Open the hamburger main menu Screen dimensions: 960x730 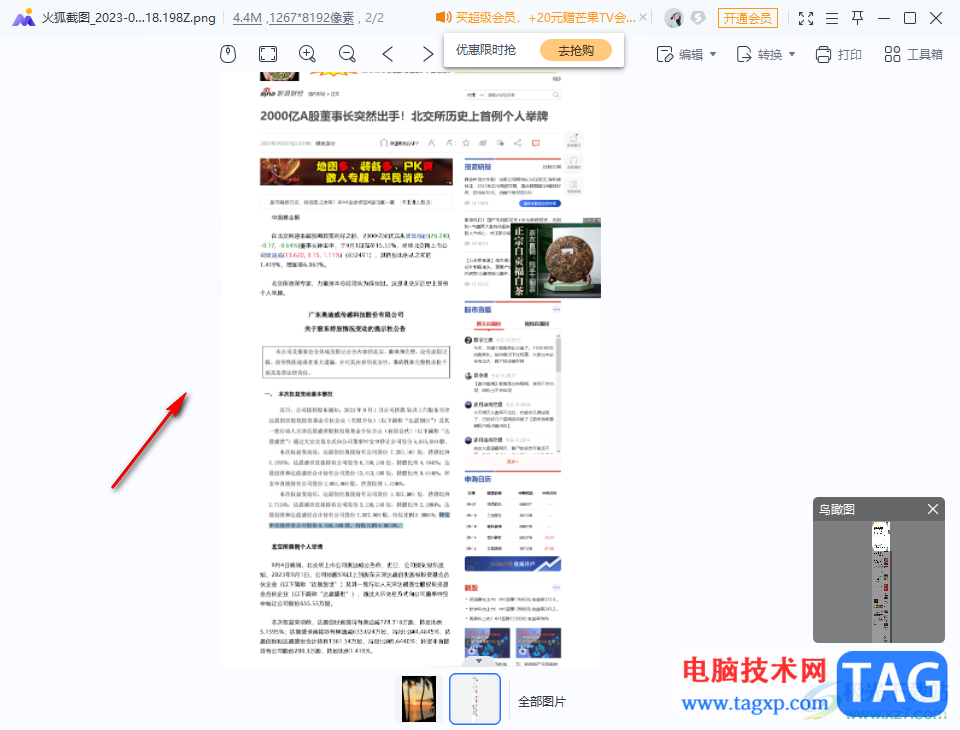pyautogui.click(x=831, y=18)
